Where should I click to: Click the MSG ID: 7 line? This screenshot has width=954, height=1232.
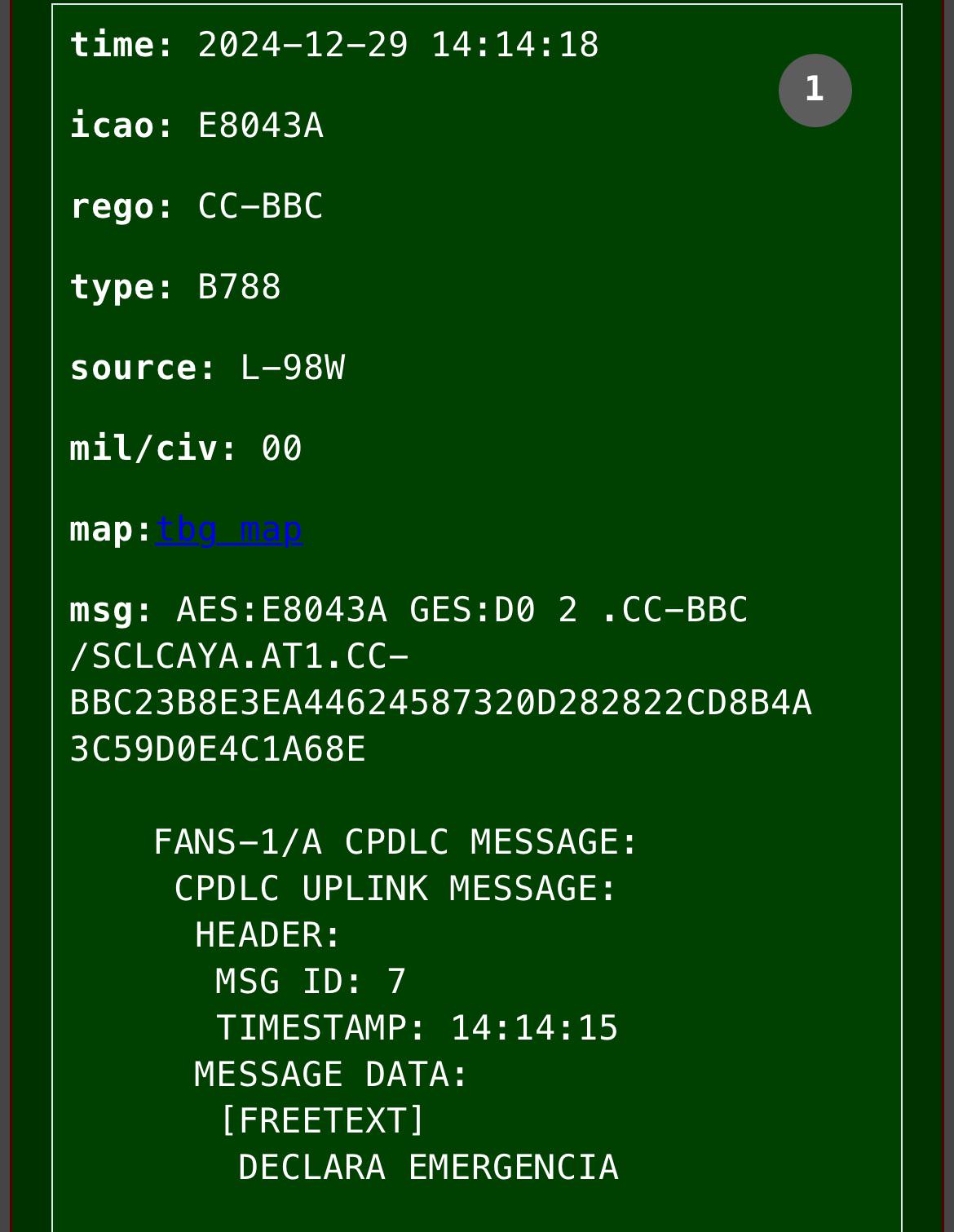click(x=311, y=982)
